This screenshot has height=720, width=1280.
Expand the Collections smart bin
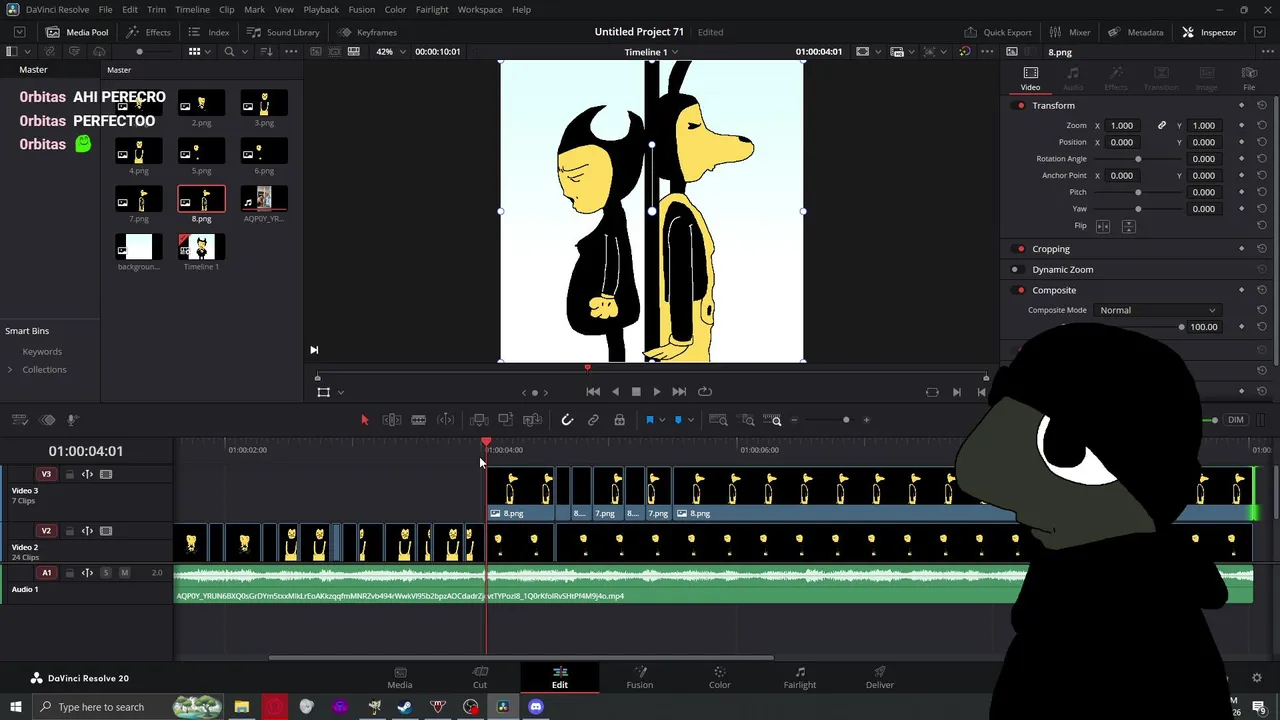[10, 370]
